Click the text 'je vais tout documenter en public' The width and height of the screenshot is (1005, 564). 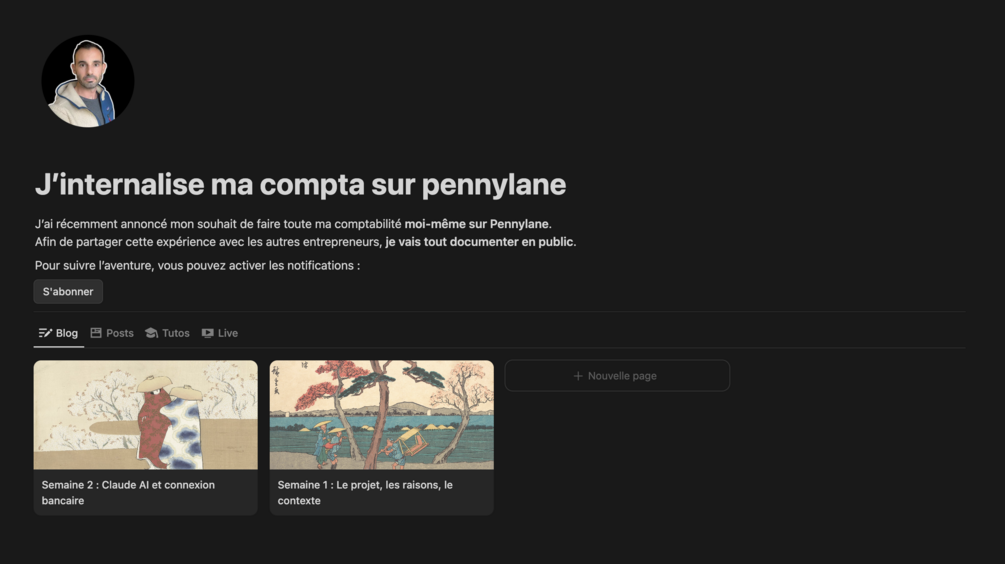click(479, 242)
